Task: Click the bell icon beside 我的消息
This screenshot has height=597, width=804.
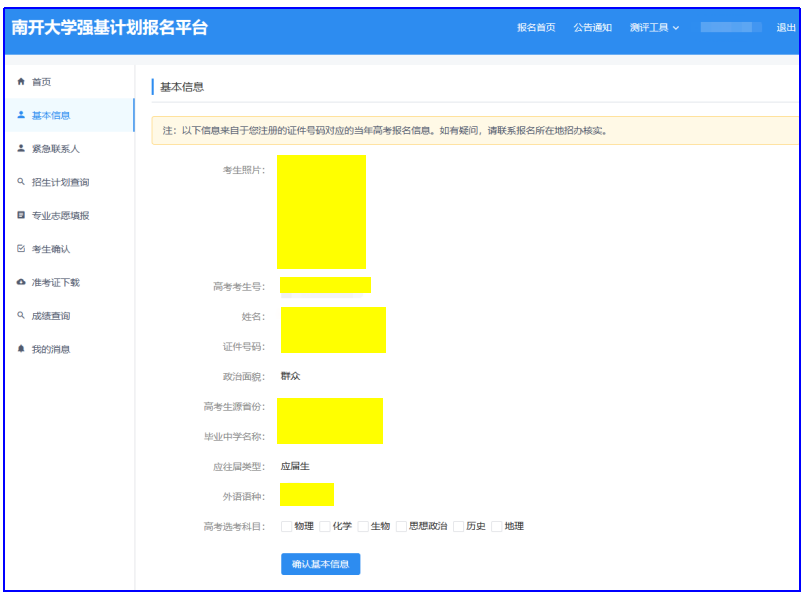Action: 21,349
